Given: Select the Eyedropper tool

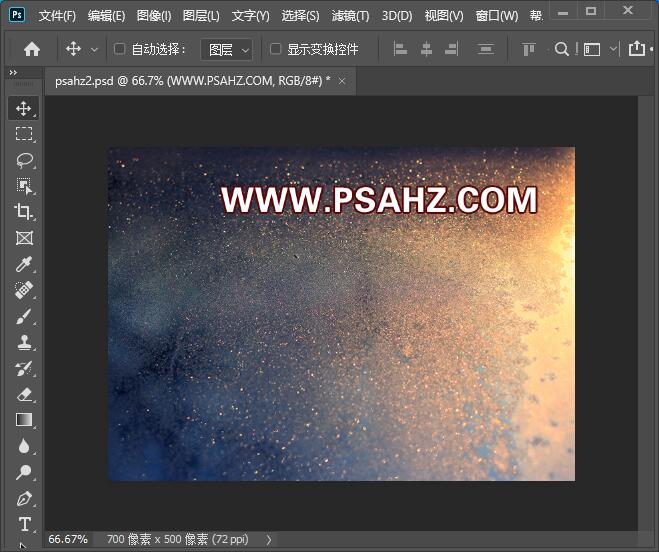Looking at the screenshot, I should pyautogui.click(x=24, y=264).
